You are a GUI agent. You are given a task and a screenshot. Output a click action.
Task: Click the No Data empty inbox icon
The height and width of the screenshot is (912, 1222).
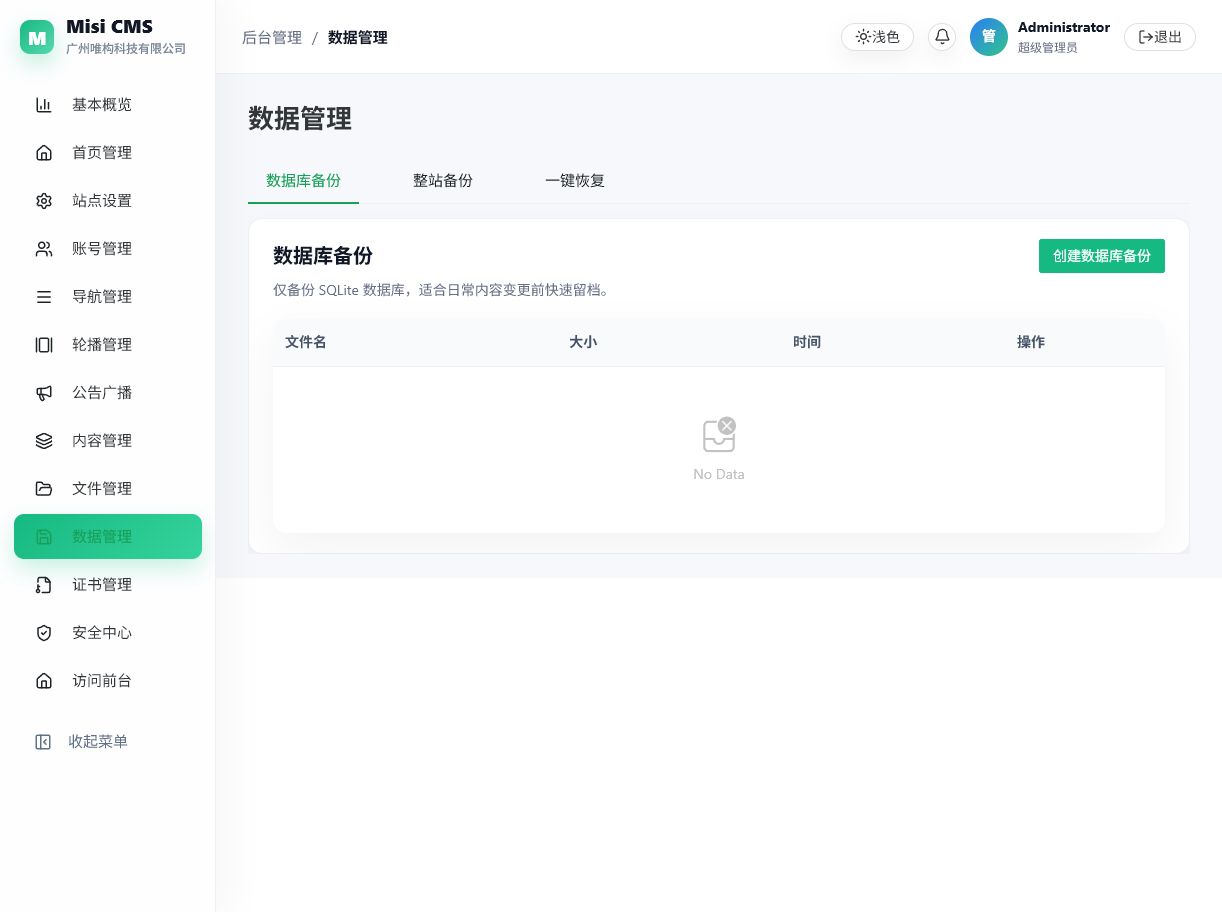point(719,435)
